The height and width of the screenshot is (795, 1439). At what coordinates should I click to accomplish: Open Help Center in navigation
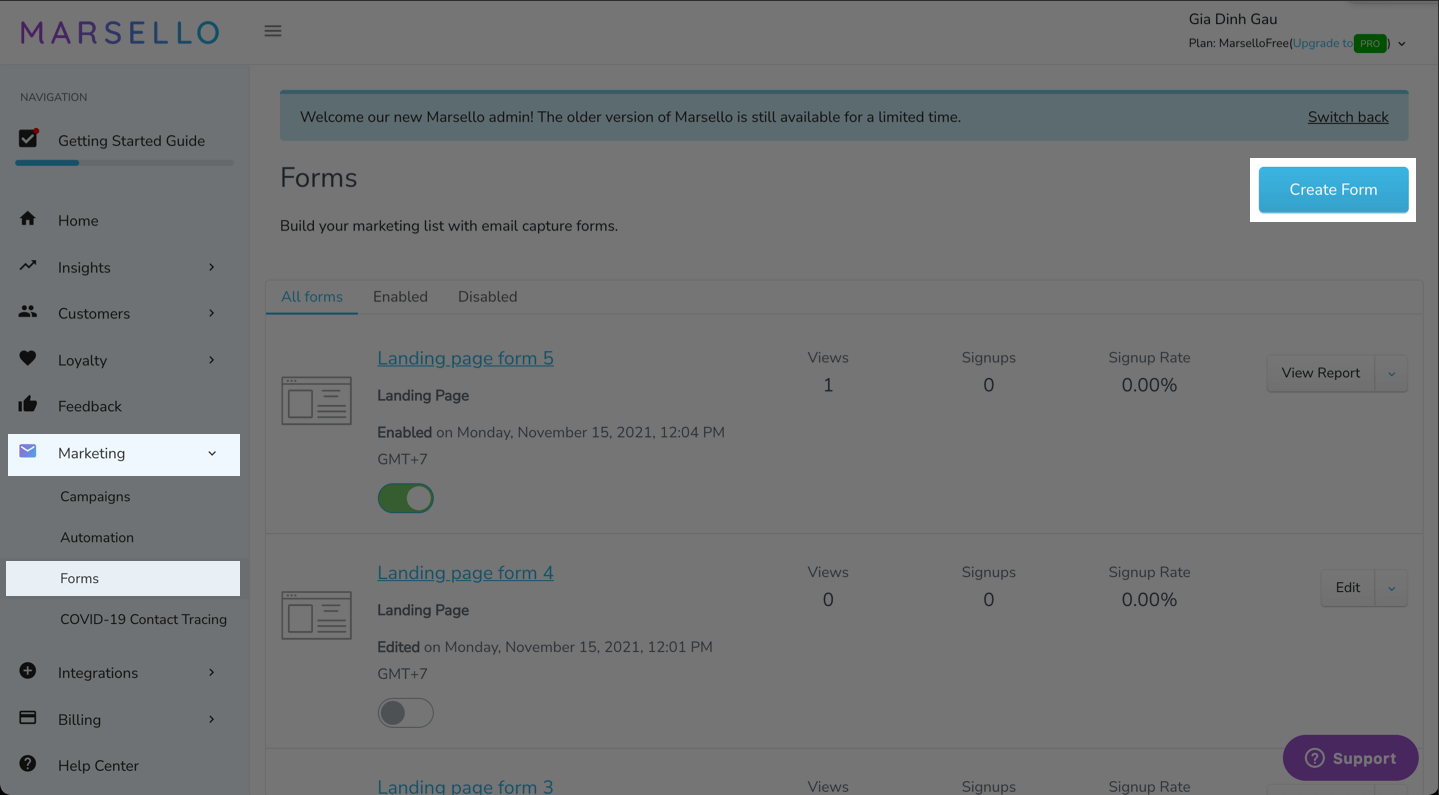(x=98, y=765)
